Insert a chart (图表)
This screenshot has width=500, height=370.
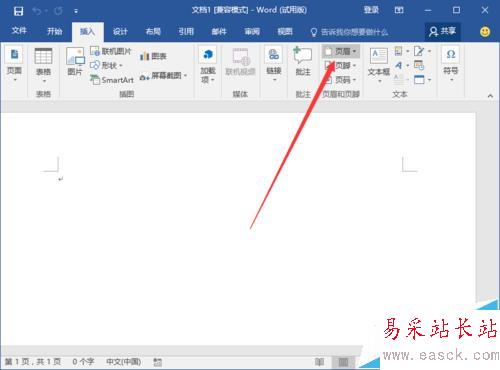click(153, 56)
